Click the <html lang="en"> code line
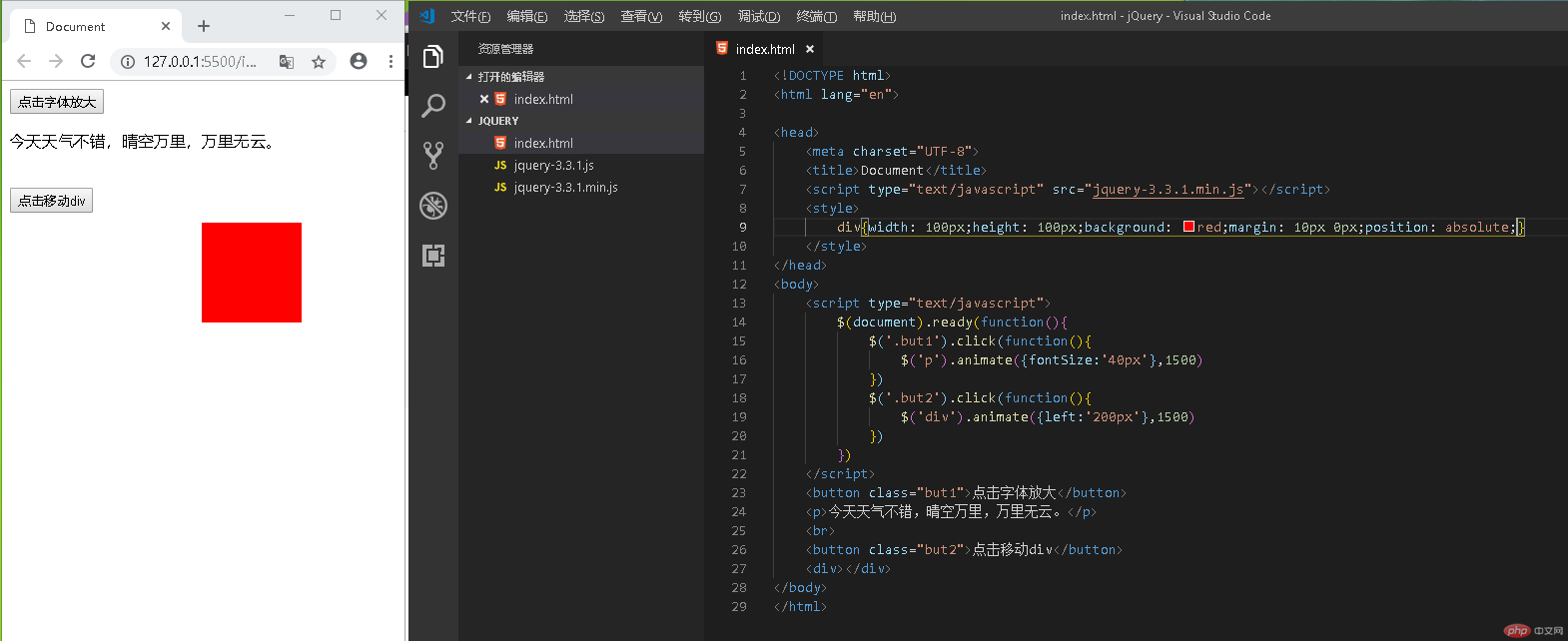Image resolution: width=1568 pixels, height=641 pixels. [x=836, y=94]
